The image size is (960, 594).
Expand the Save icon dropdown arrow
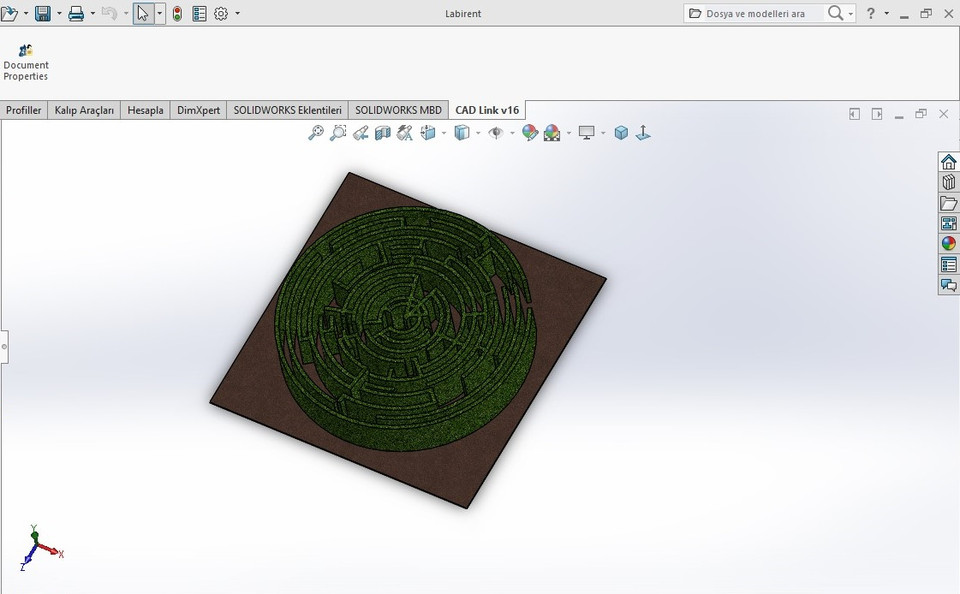tap(58, 13)
